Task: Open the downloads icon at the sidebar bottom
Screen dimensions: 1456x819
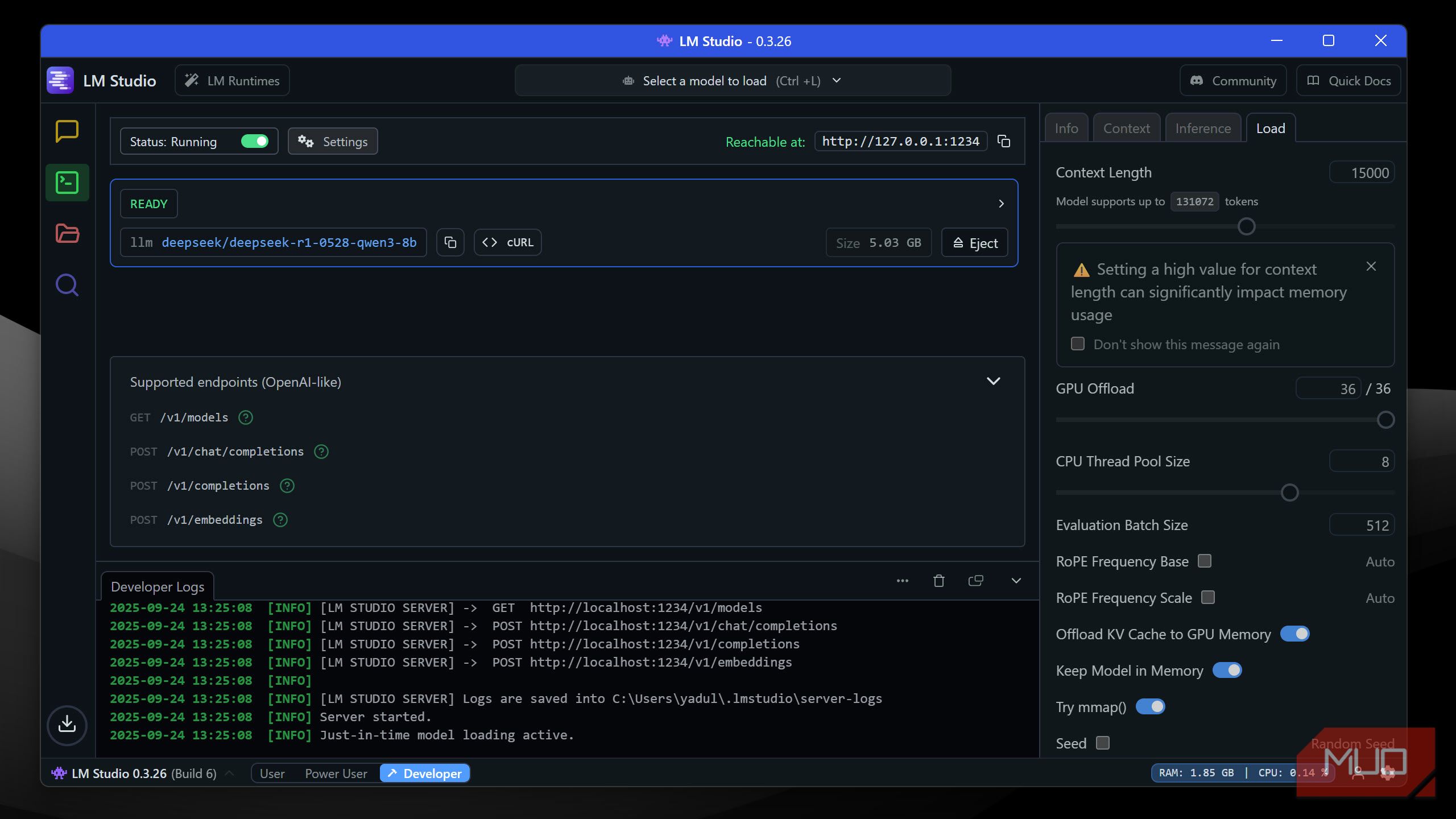Action: 67,725
